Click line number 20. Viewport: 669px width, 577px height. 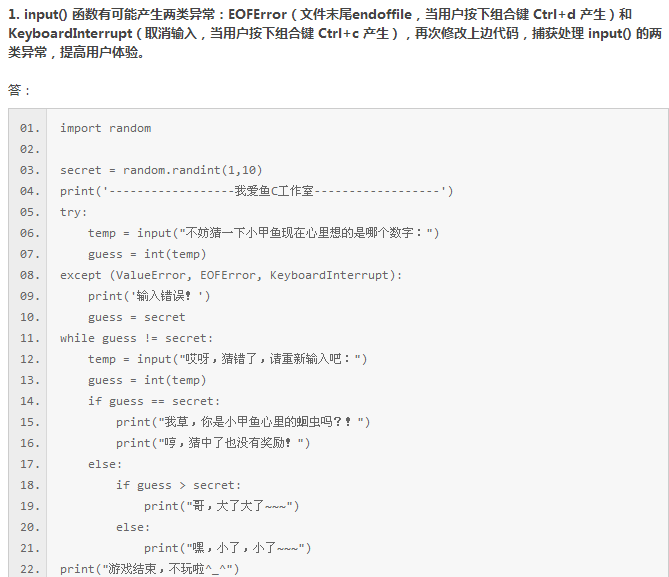pos(30,527)
